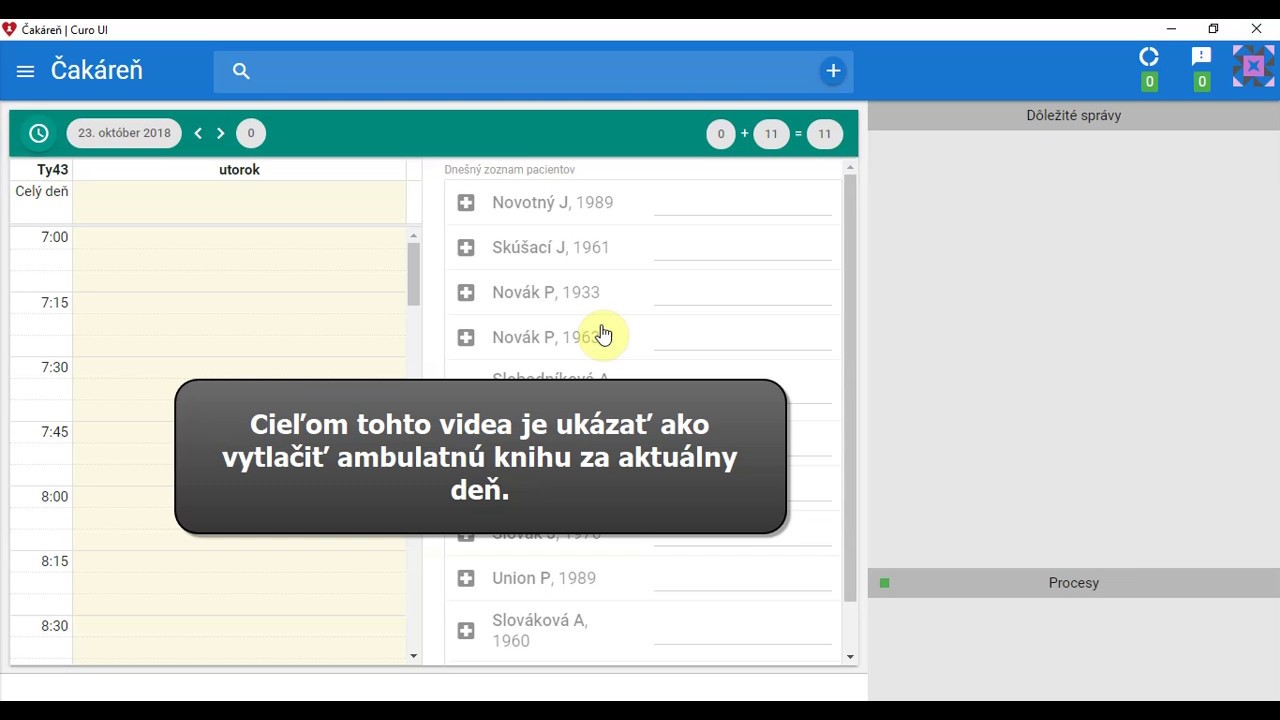Image resolution: width=1280 pixels, height=720 pixels.
Task: Restore down the Curo UI window
Action: (x=1213, y=29)
